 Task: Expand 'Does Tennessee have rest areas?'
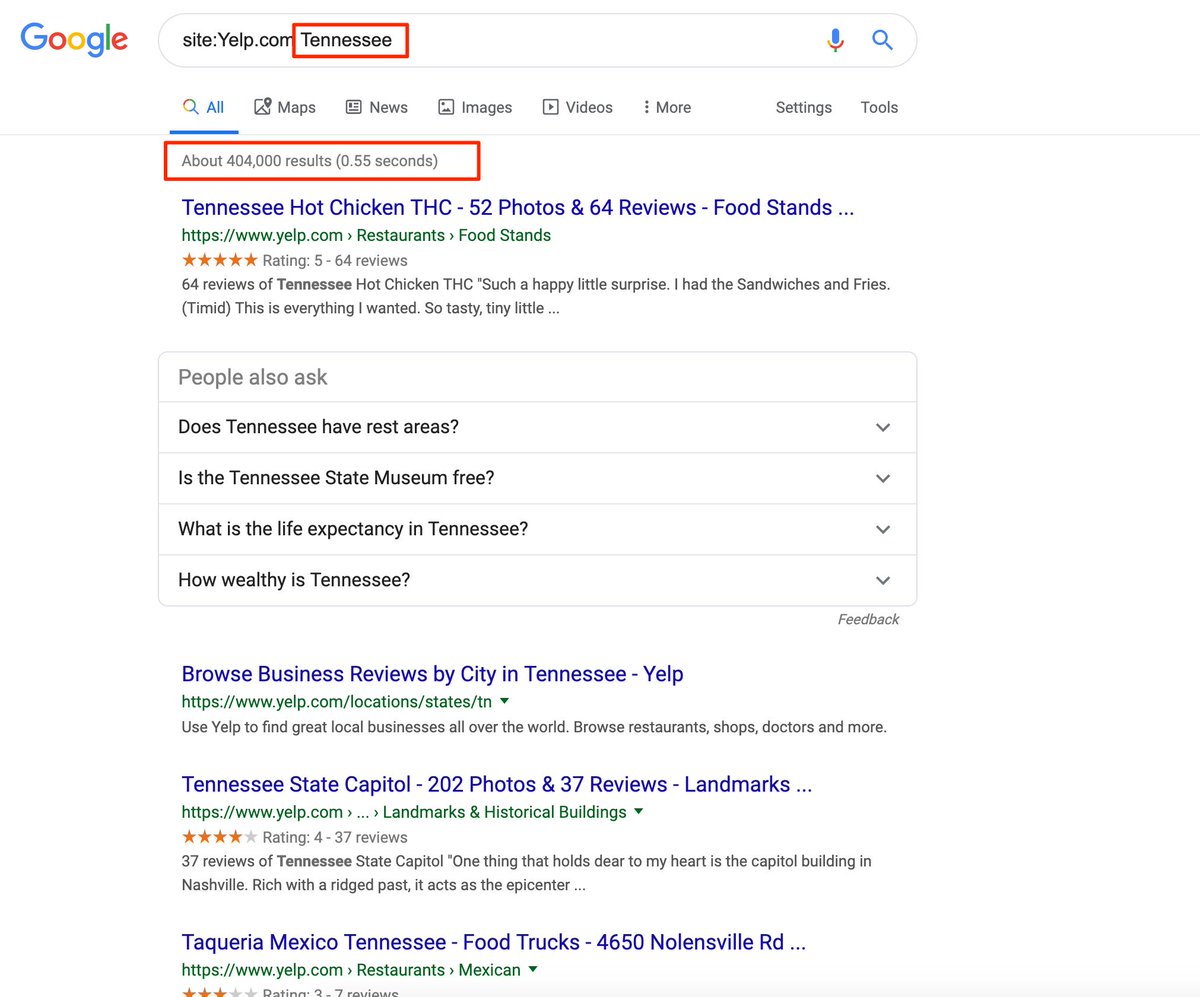point(537,427)
